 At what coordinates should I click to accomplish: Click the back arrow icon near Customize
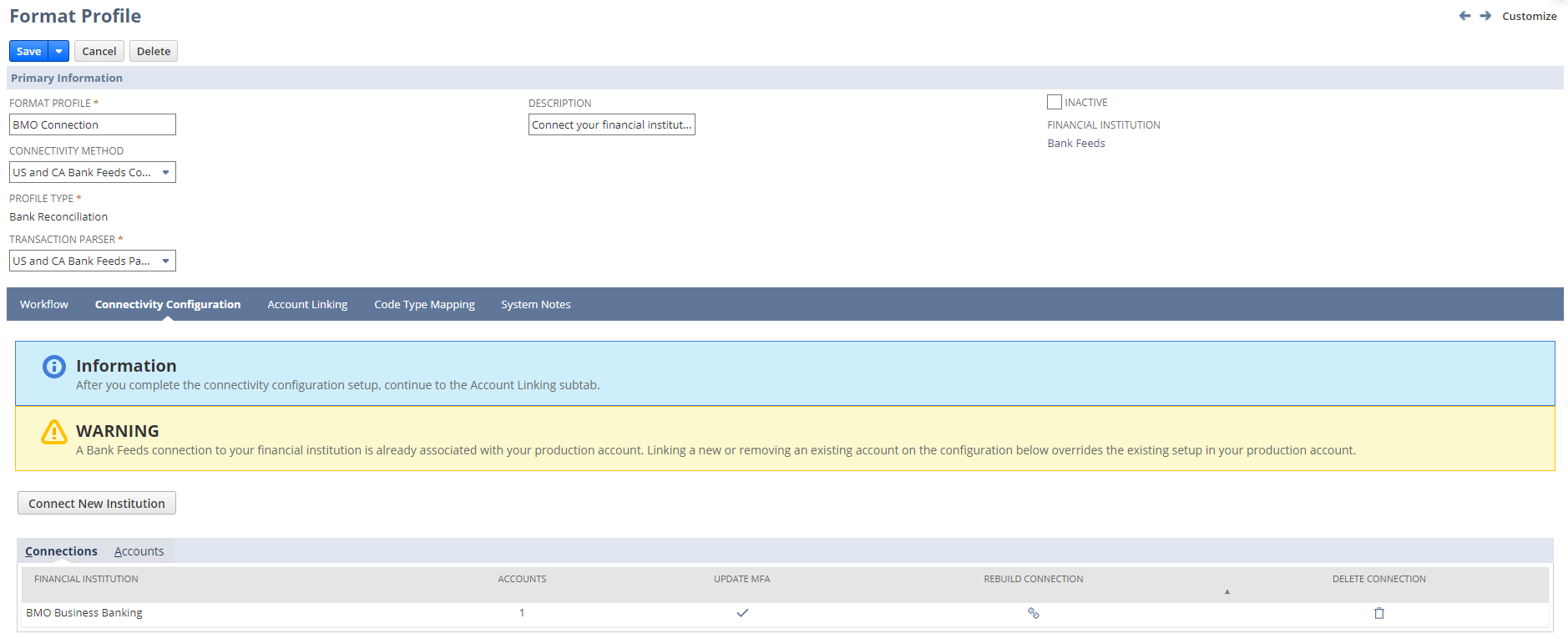pos(1464,16)
